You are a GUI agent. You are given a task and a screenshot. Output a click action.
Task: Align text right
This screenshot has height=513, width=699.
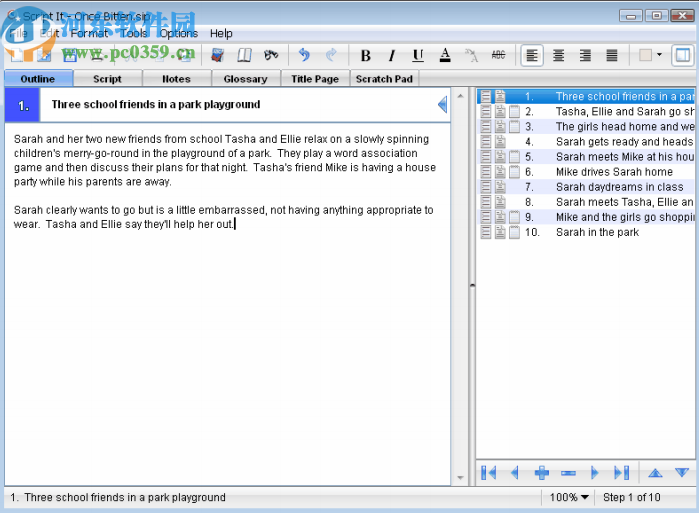click(585, 55)
